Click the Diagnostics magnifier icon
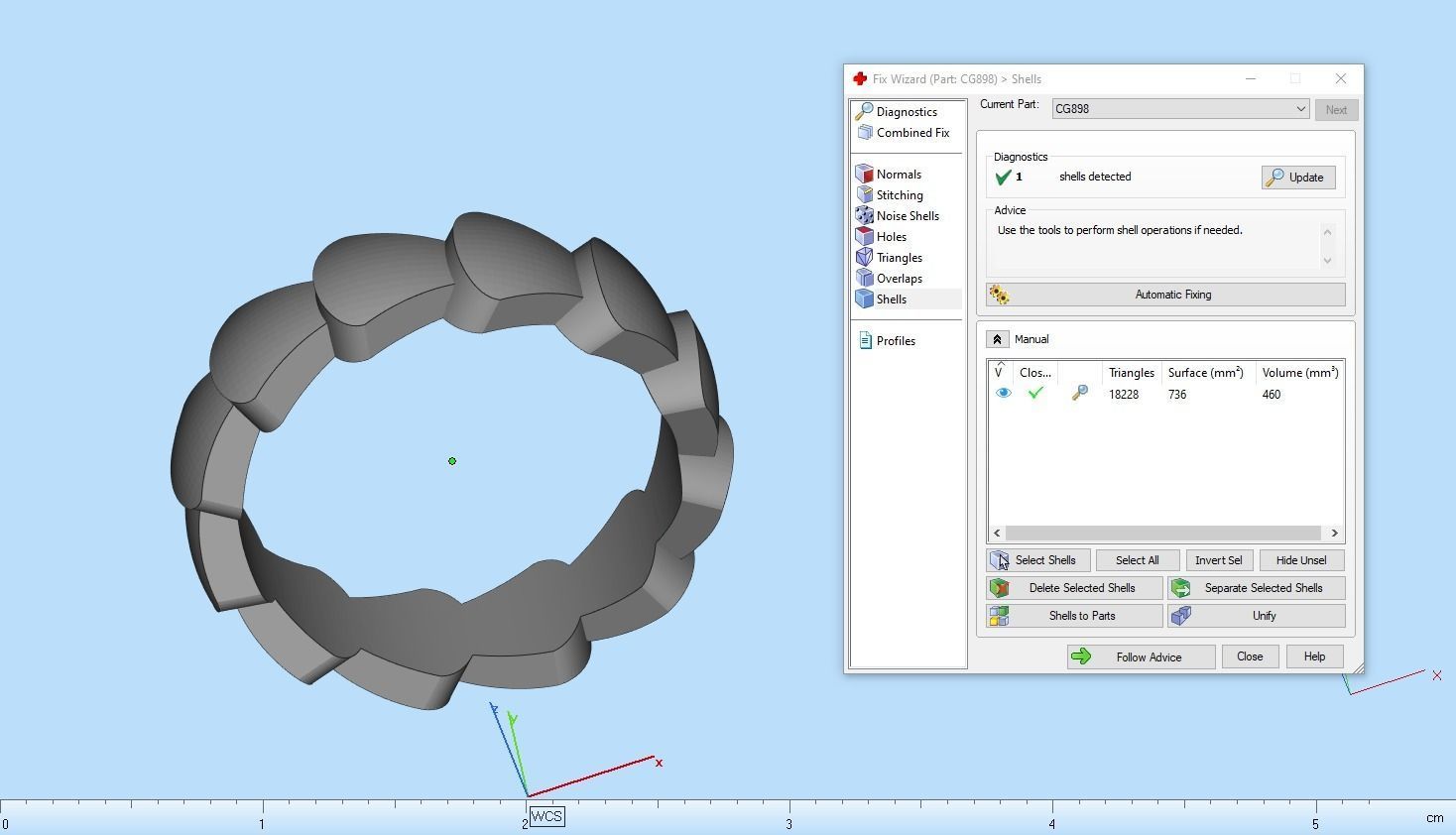This screenshot has height=835, width=1456. [864, 112]
